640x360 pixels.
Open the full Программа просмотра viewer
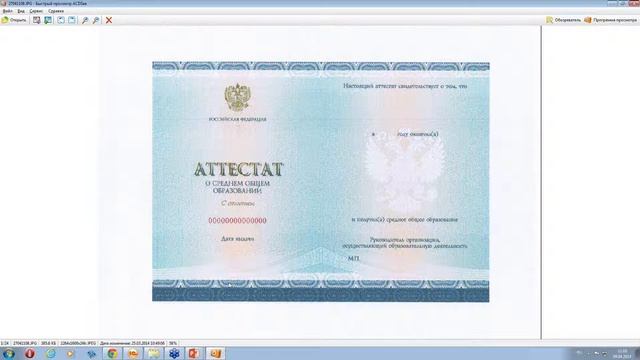tap(610, 20)
